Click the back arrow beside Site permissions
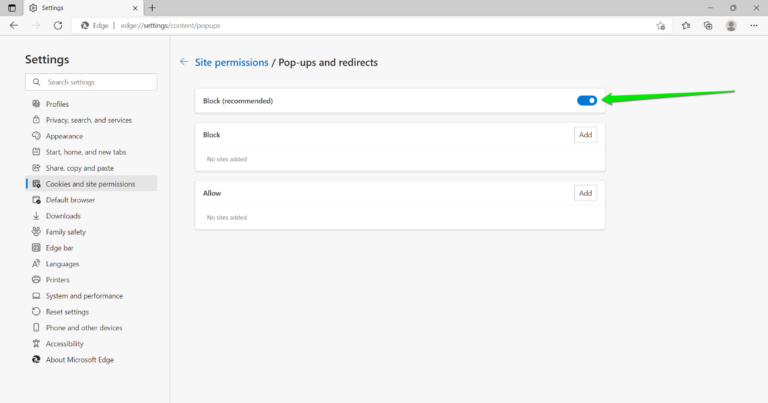Screen dimensions: 768x403 (x=183, y=62)
